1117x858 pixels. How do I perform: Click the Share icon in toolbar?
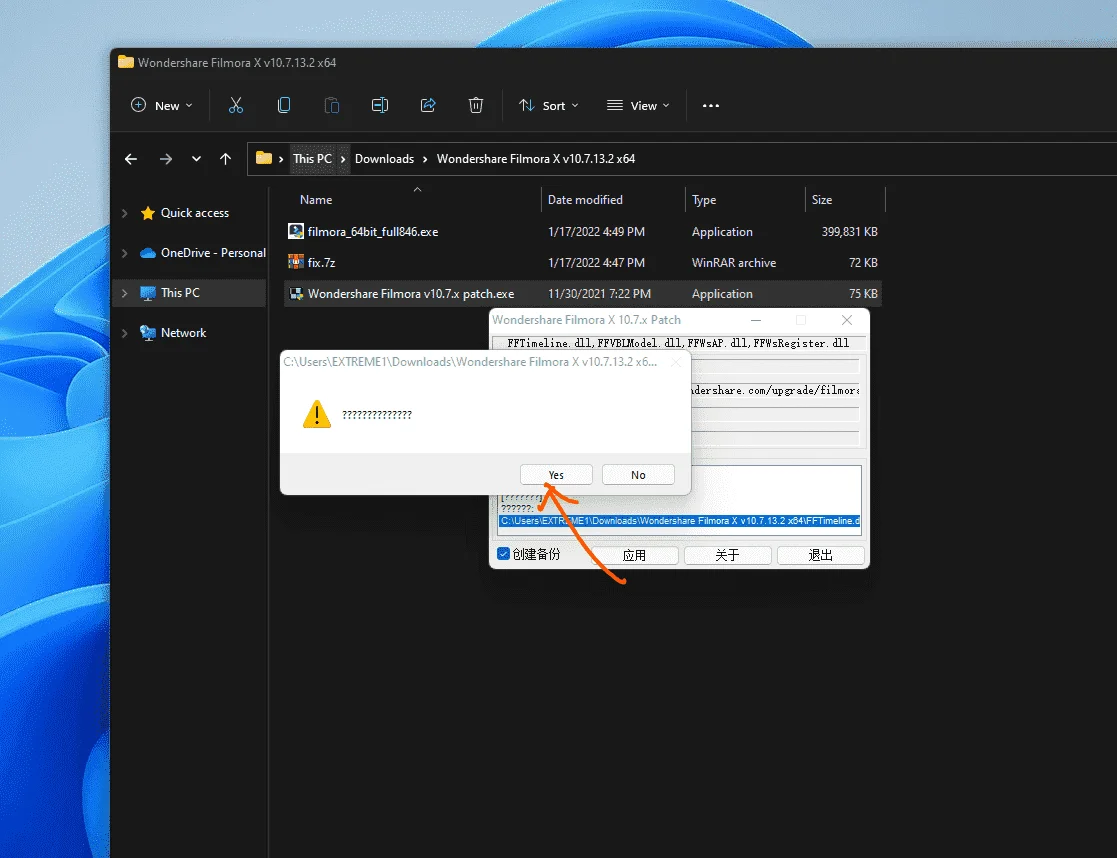(428, 105)
